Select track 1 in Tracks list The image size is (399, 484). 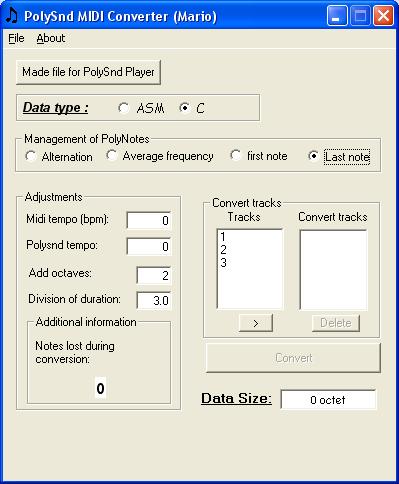pyautogui.click(x=249, y=237)
